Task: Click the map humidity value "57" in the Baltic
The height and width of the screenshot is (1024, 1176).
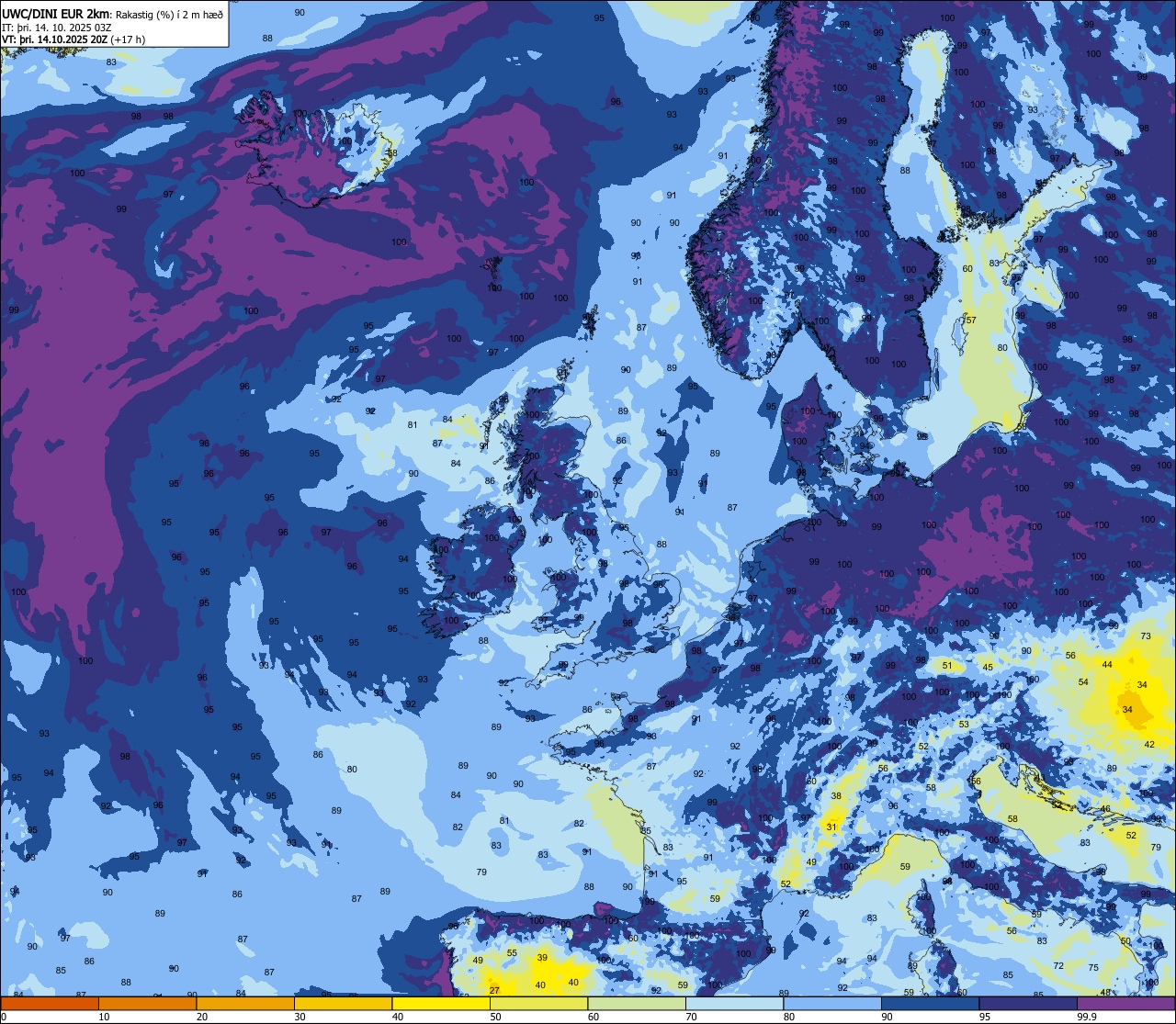Action: point(970,320)
